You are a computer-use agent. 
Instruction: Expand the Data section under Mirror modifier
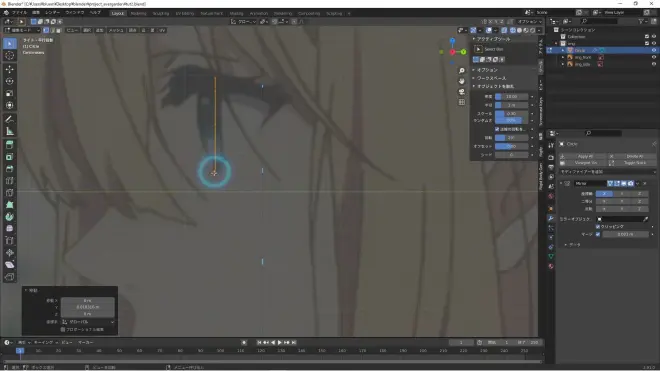[573, 245]
